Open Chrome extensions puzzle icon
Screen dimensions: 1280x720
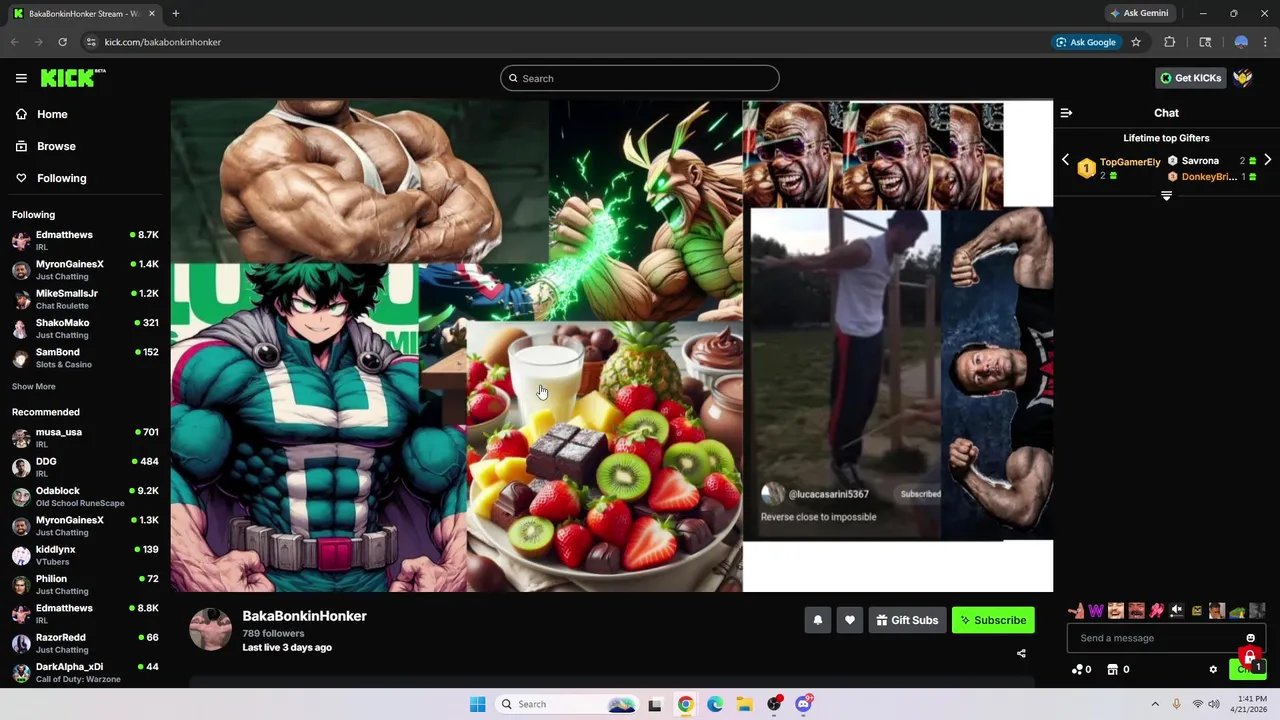coord(1169,42)
